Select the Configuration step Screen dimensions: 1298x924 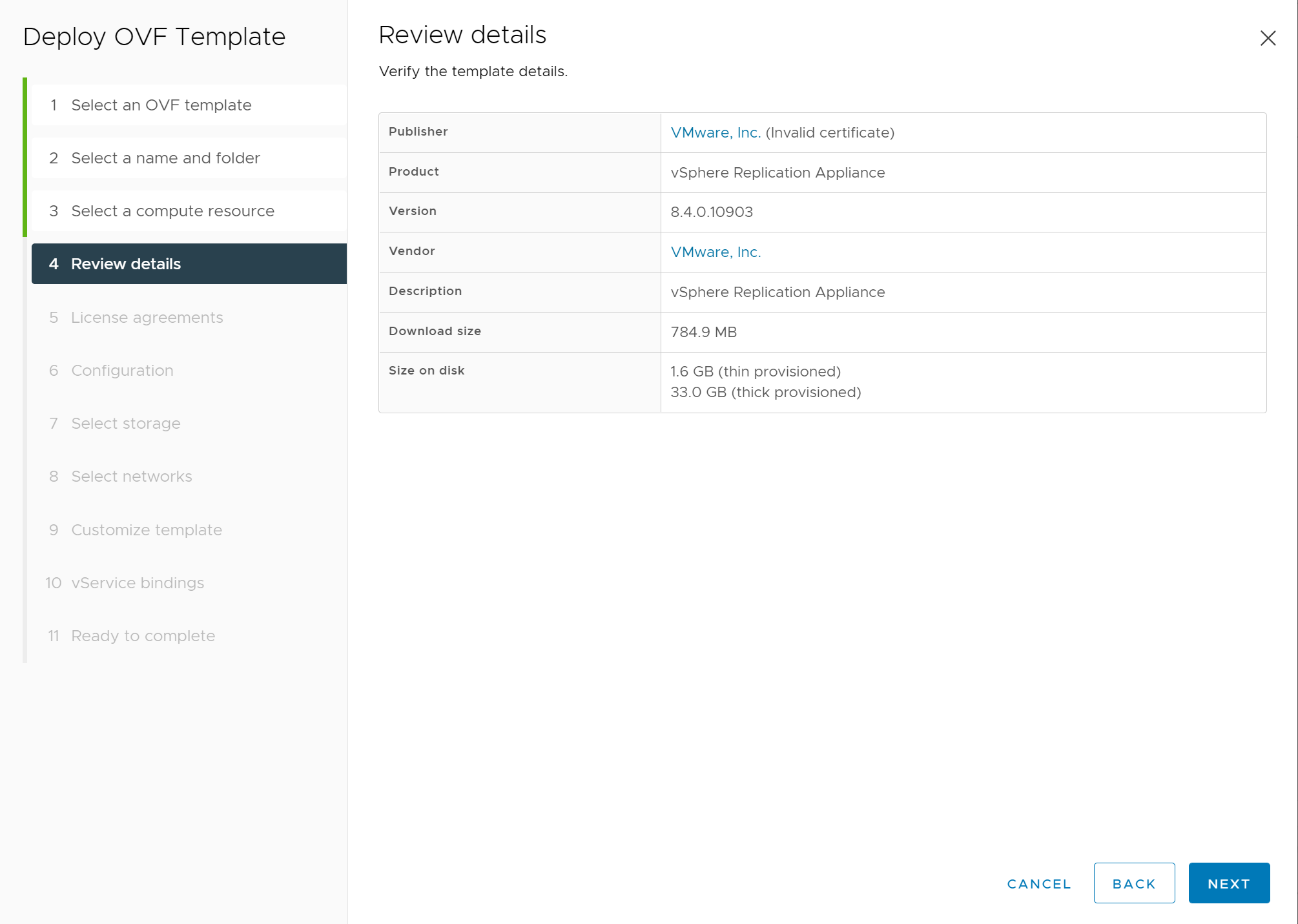tap(122, 370)
